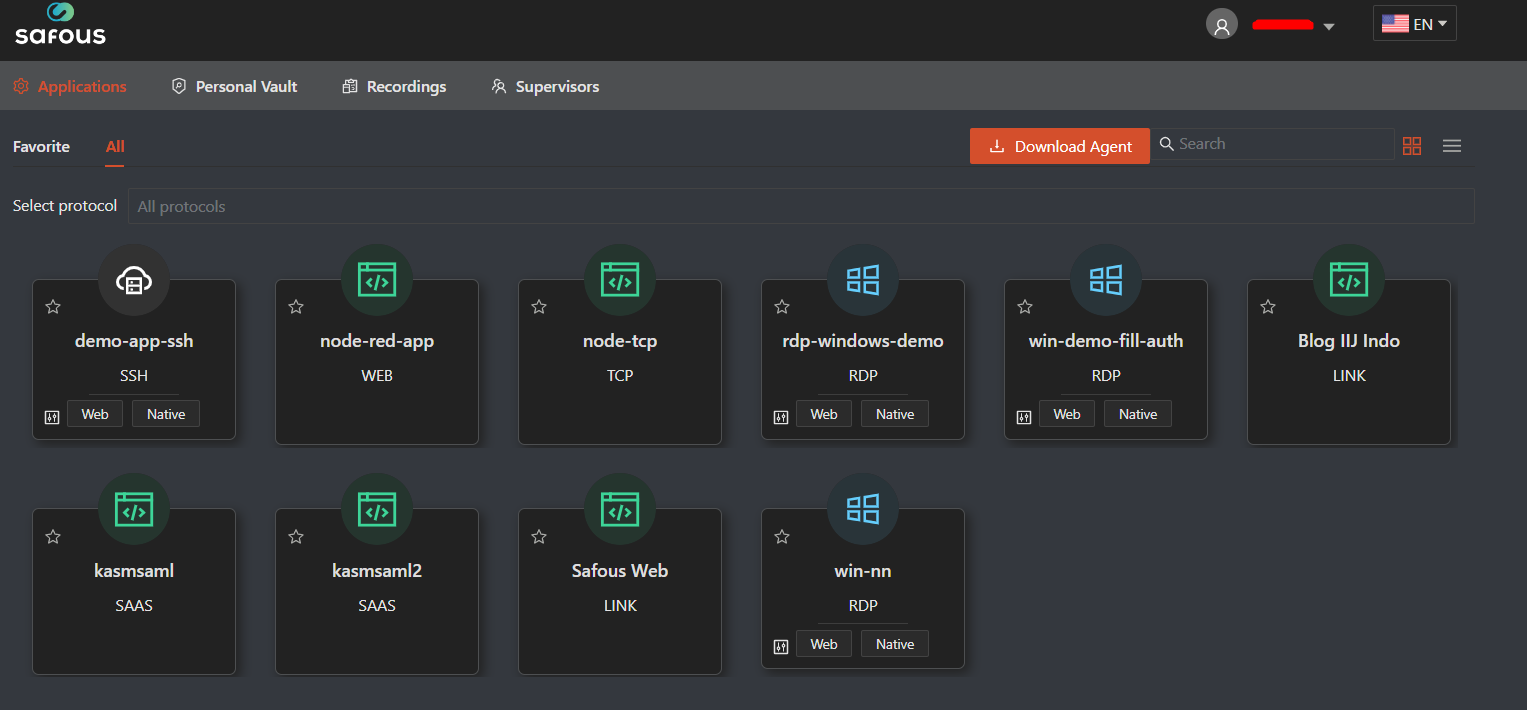Open settings icon on win-nn card
This screenshot has width=1527, height=710.
click(x=781, y=647)
